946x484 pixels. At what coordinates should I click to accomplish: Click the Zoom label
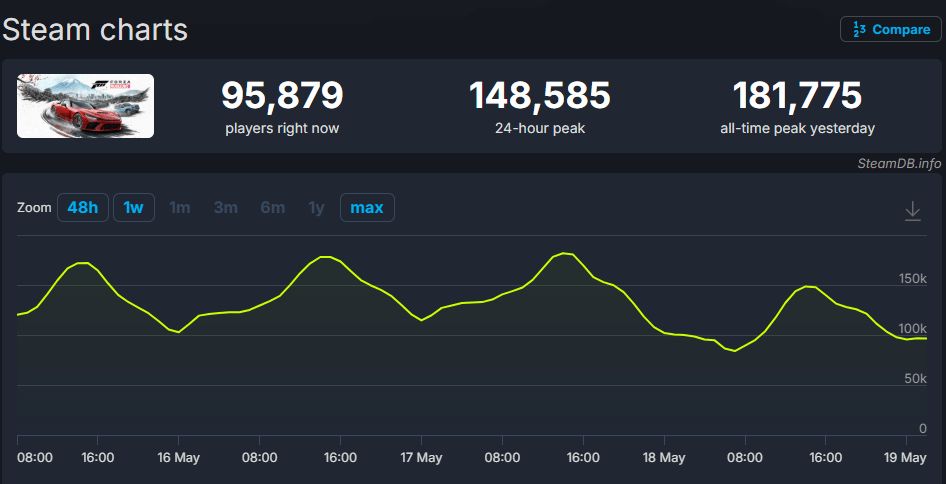coord(34,208)
